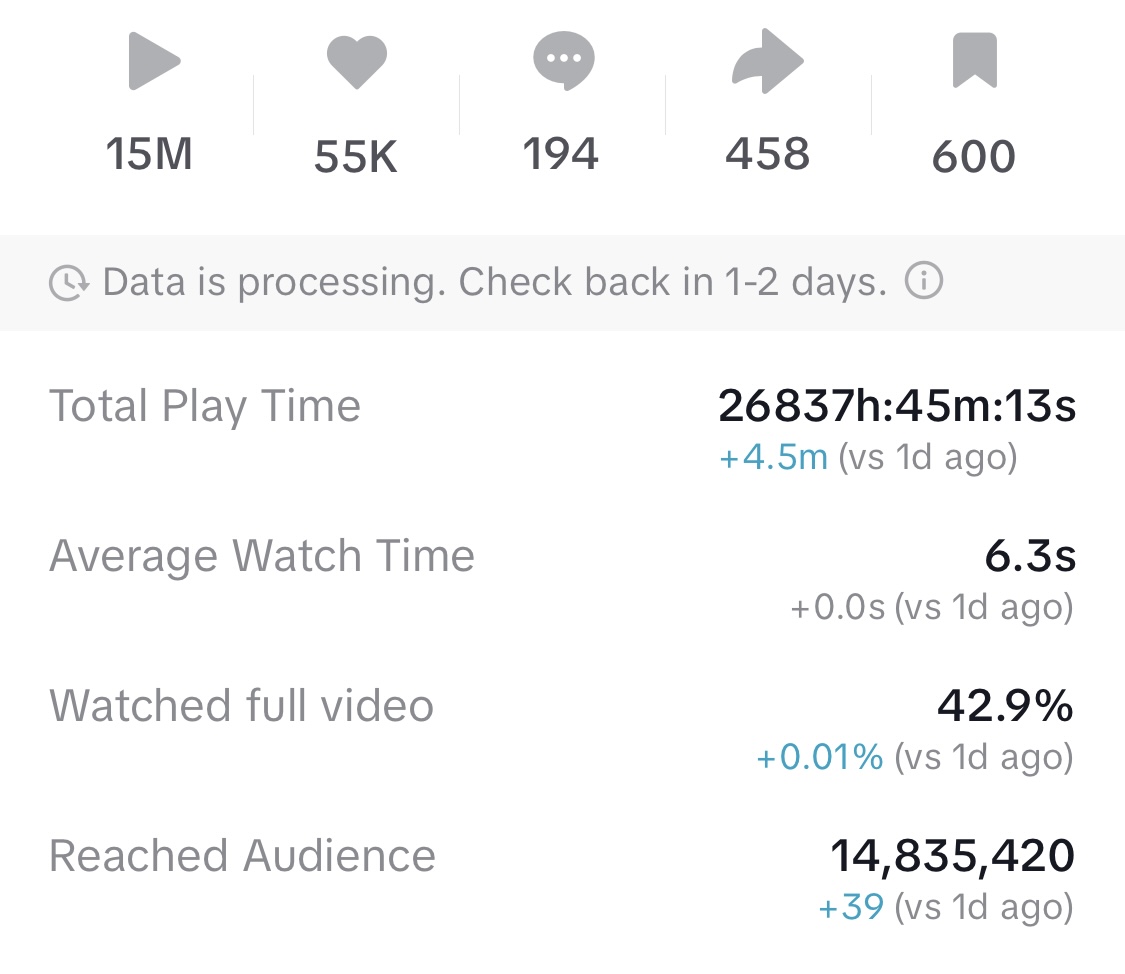1125x974 pixels.
Task: Tap the 14,835,420 reached audience value
Action: point(952,856)
